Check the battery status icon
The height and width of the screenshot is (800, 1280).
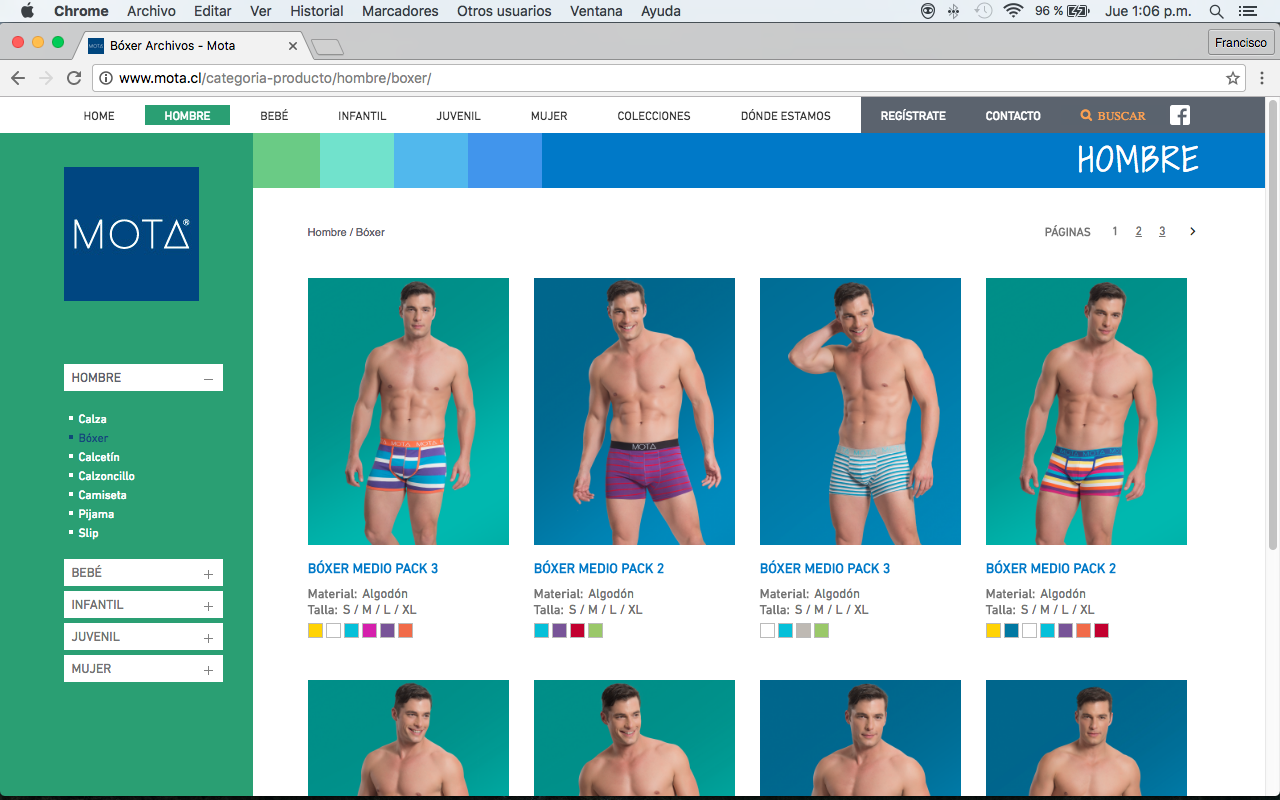pos(1078,11)
